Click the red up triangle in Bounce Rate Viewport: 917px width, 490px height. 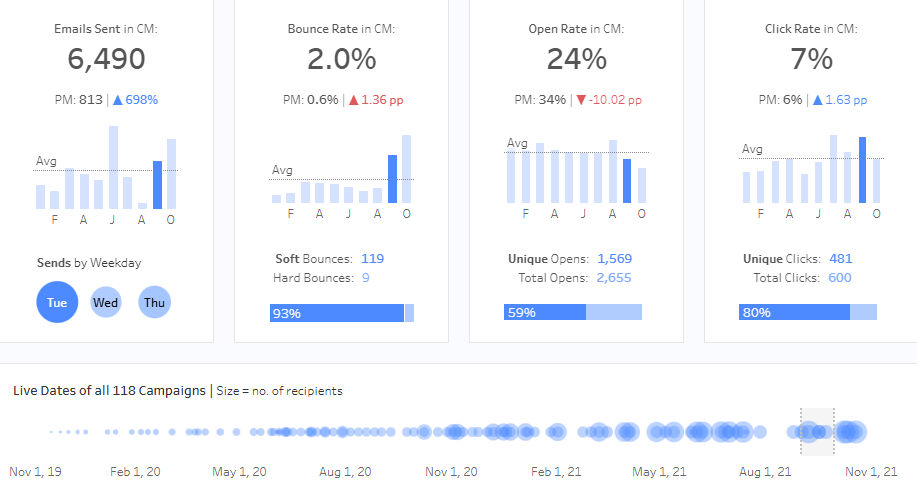click(x=353, y=100)
